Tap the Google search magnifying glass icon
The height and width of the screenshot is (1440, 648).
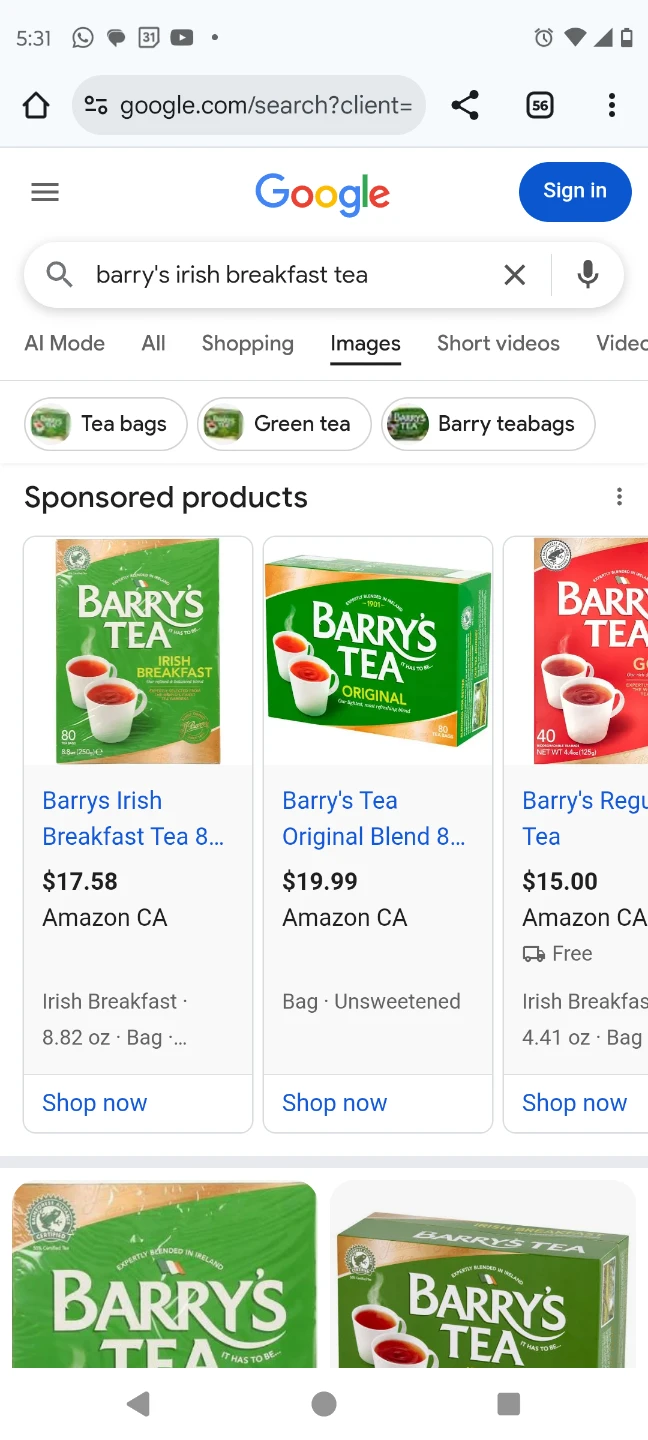[59, 274]
